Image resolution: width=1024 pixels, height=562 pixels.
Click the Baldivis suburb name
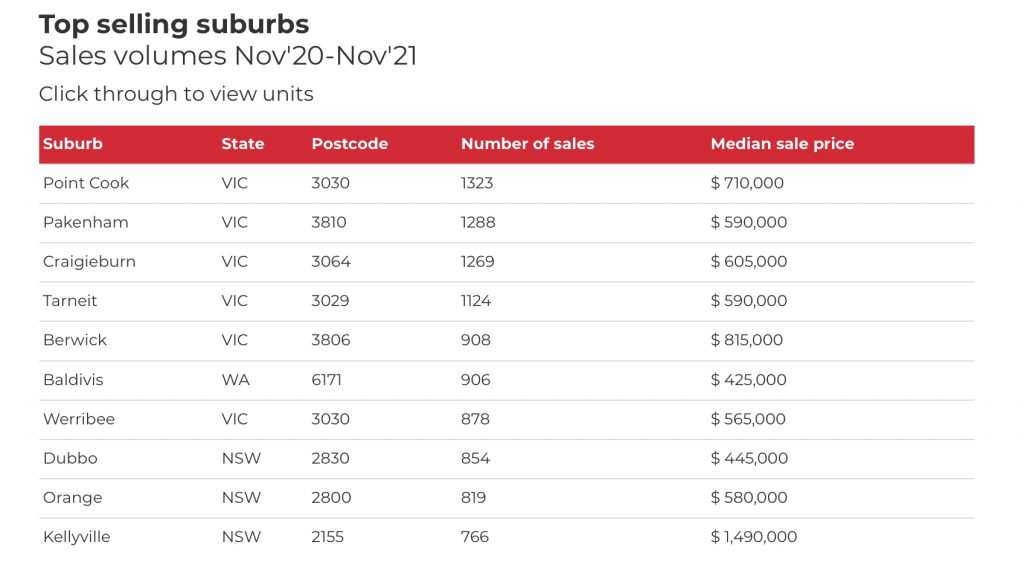click(73, 380)
